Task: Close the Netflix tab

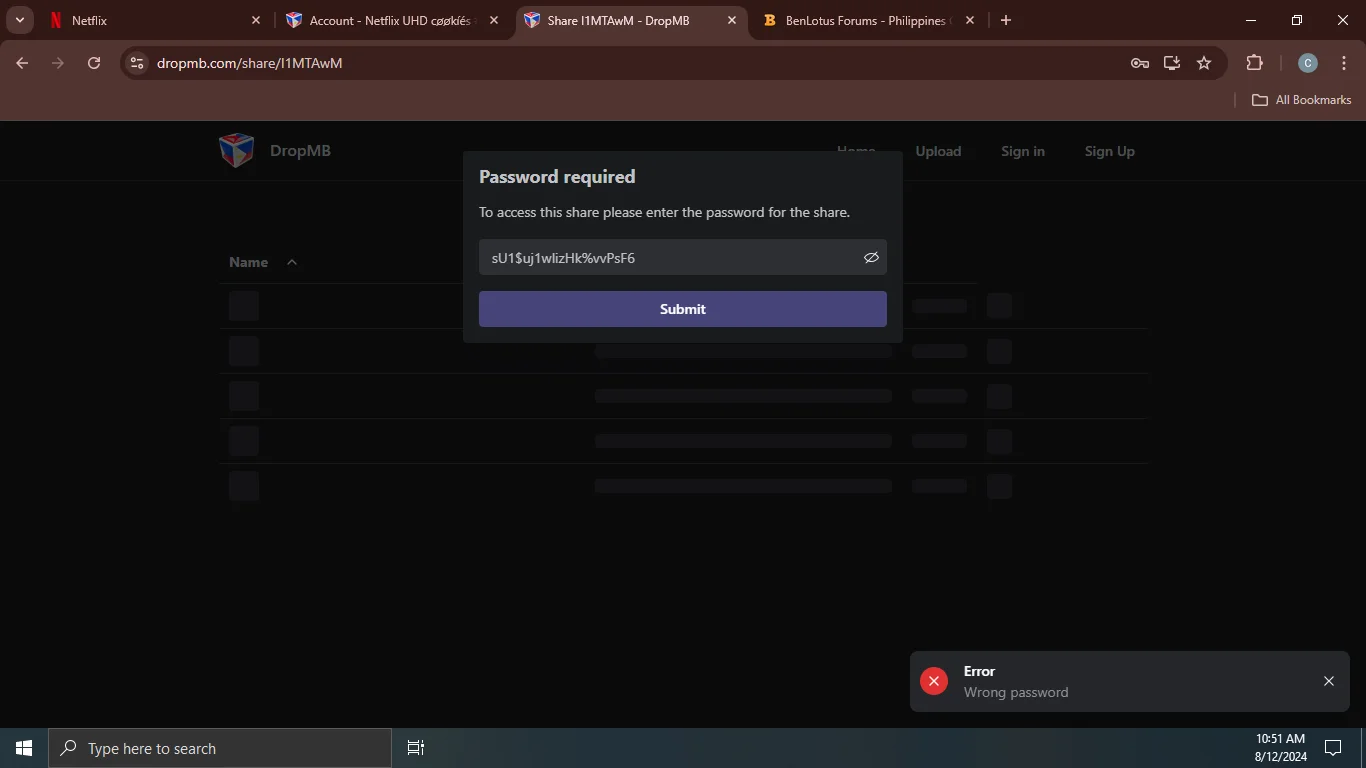Action: coord(256,20)
